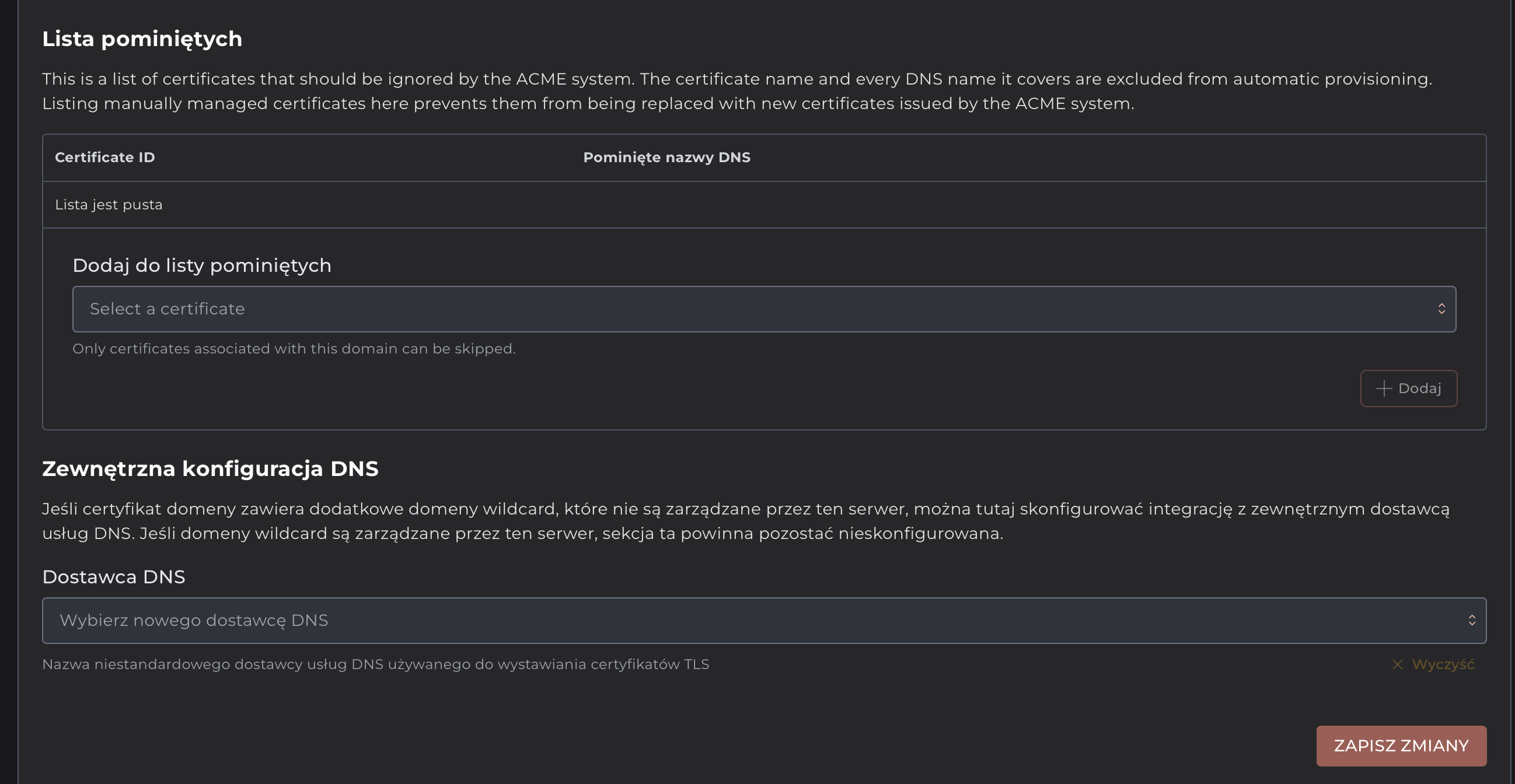1515x784 pixels.
Task: Click the Dodaj button
Action: tap(1409, 388)
